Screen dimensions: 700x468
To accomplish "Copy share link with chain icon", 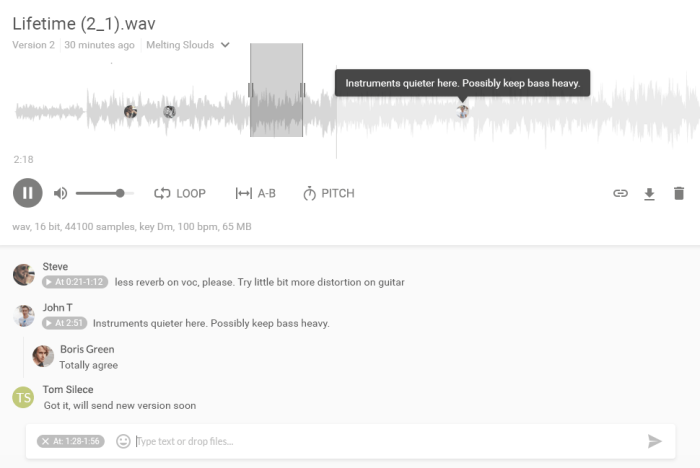I will pos(620,193).
